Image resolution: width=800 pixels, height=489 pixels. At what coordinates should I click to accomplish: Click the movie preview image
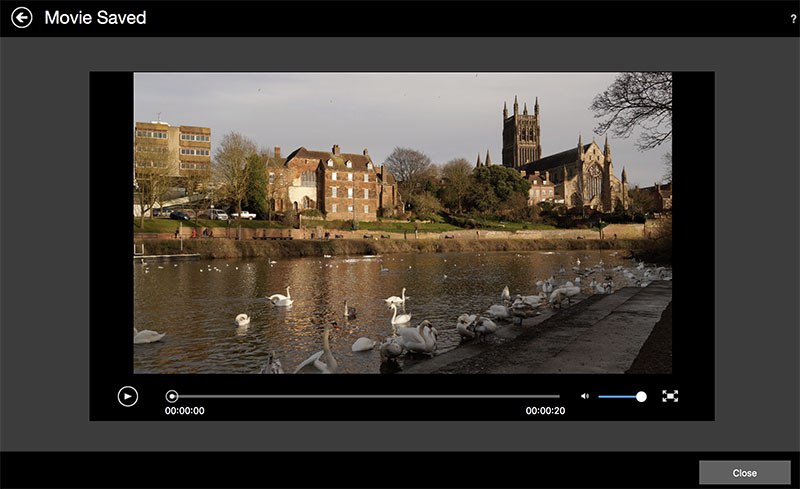[x=403, y=223]
